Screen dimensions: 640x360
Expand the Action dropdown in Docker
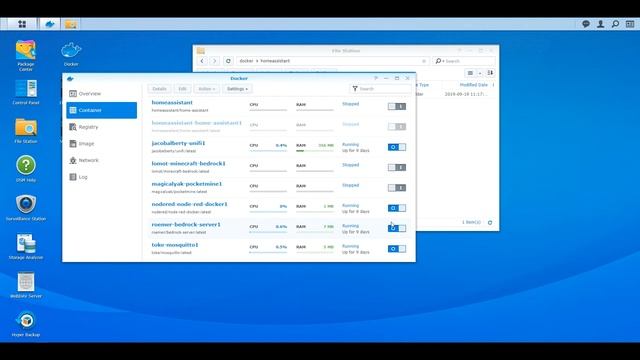pos(207,89)
